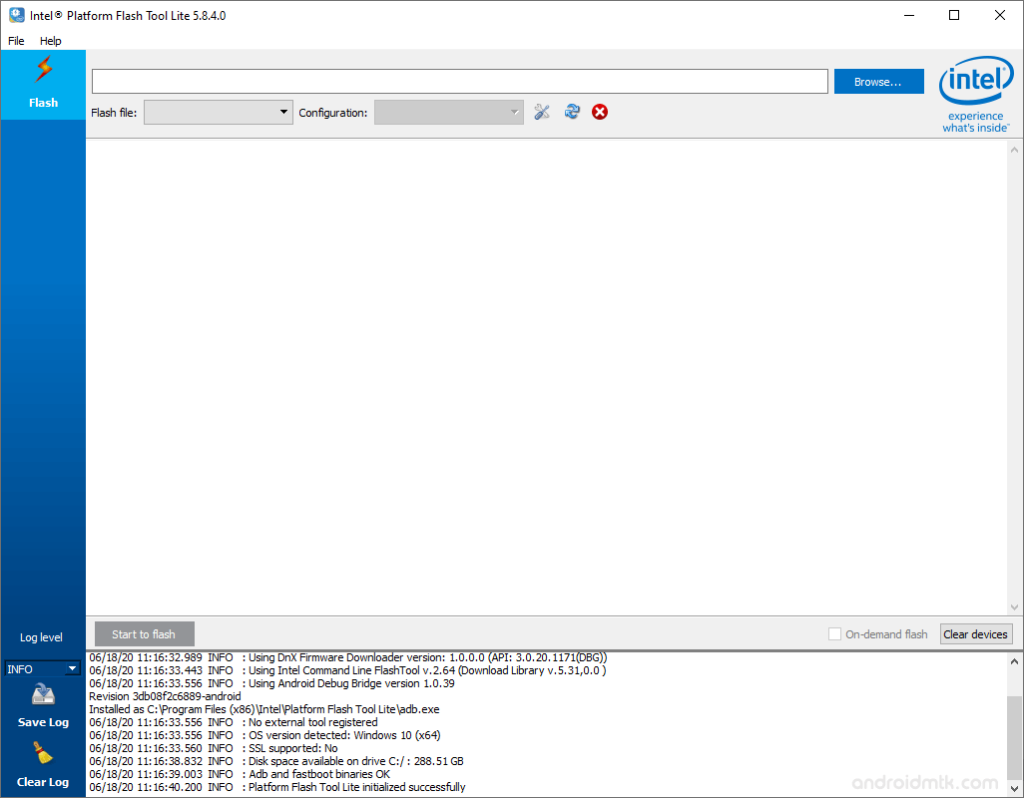This screenshot has height=798, width=1024.
Task: Change the log level from INFO dropdown
Action: pyautogui.click(x=42, y=668)
